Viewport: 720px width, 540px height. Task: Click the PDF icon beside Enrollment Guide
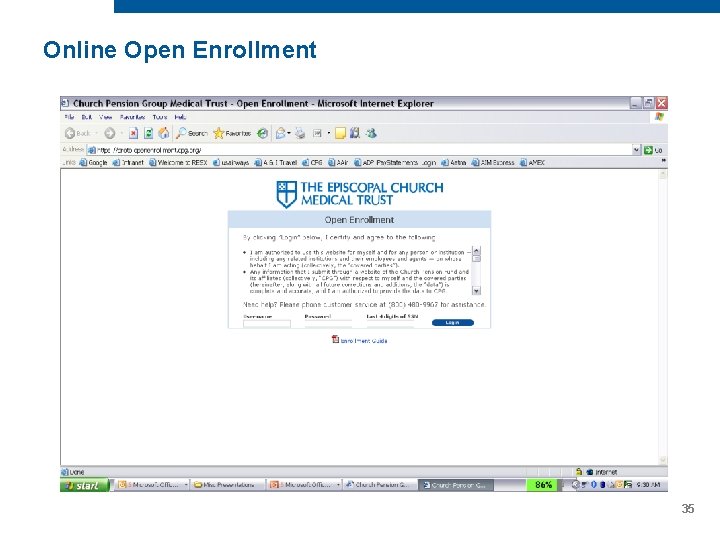tap(335, 339)
